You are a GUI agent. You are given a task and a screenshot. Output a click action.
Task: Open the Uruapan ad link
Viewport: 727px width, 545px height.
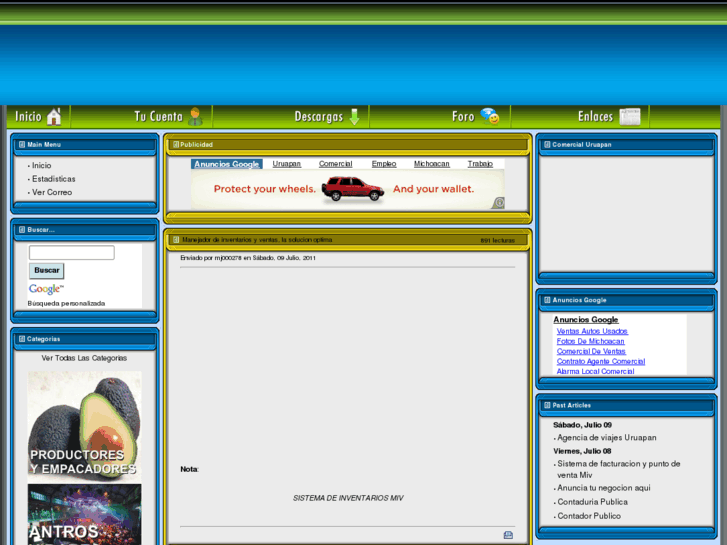click(287, 164)
